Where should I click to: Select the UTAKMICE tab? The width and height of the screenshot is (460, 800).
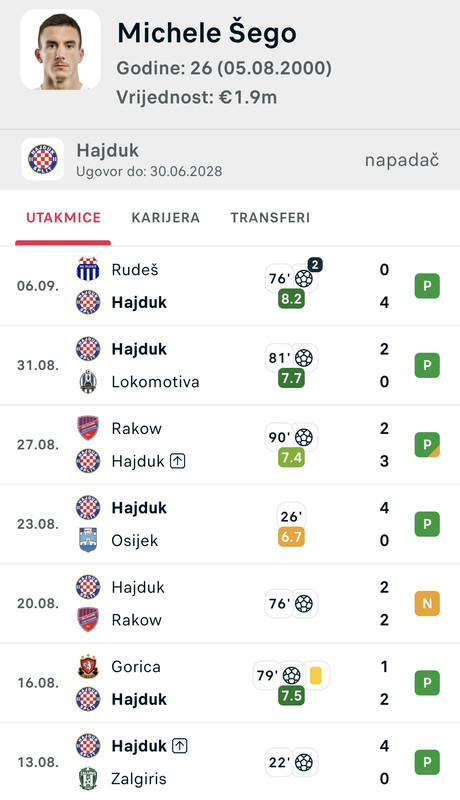click(x=63, y=218)
